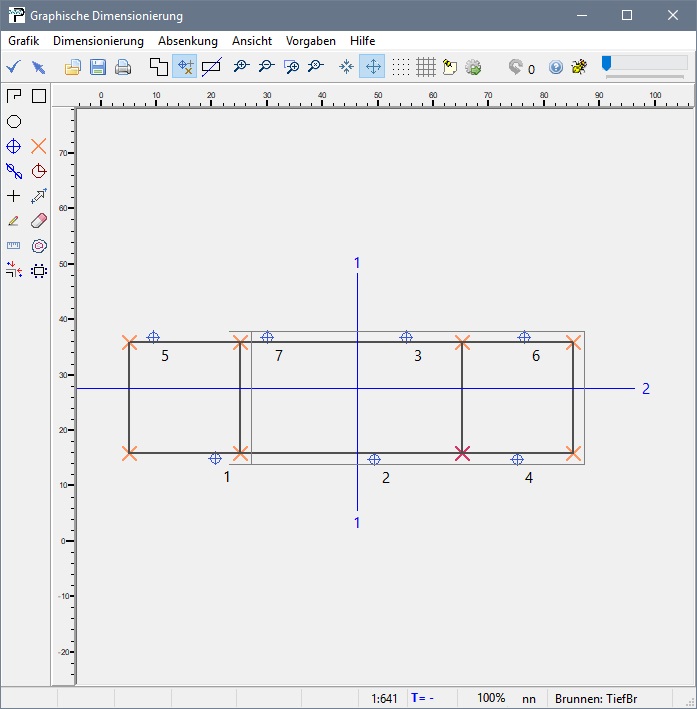
Task: Open the Grafik menu
Action: coord(23,41)
